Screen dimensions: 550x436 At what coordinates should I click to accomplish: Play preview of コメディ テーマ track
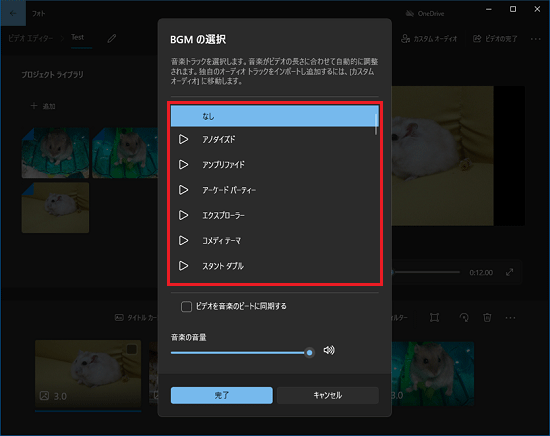(x=183, y=240)
